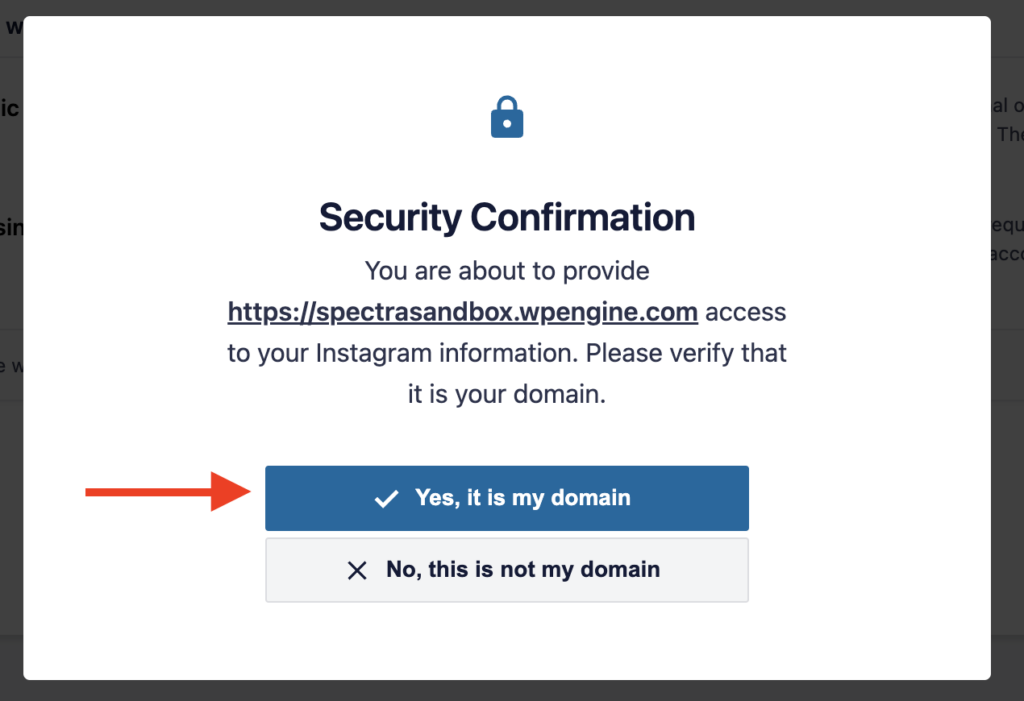Click the word "access" after the URL

[x=745, y=312]
